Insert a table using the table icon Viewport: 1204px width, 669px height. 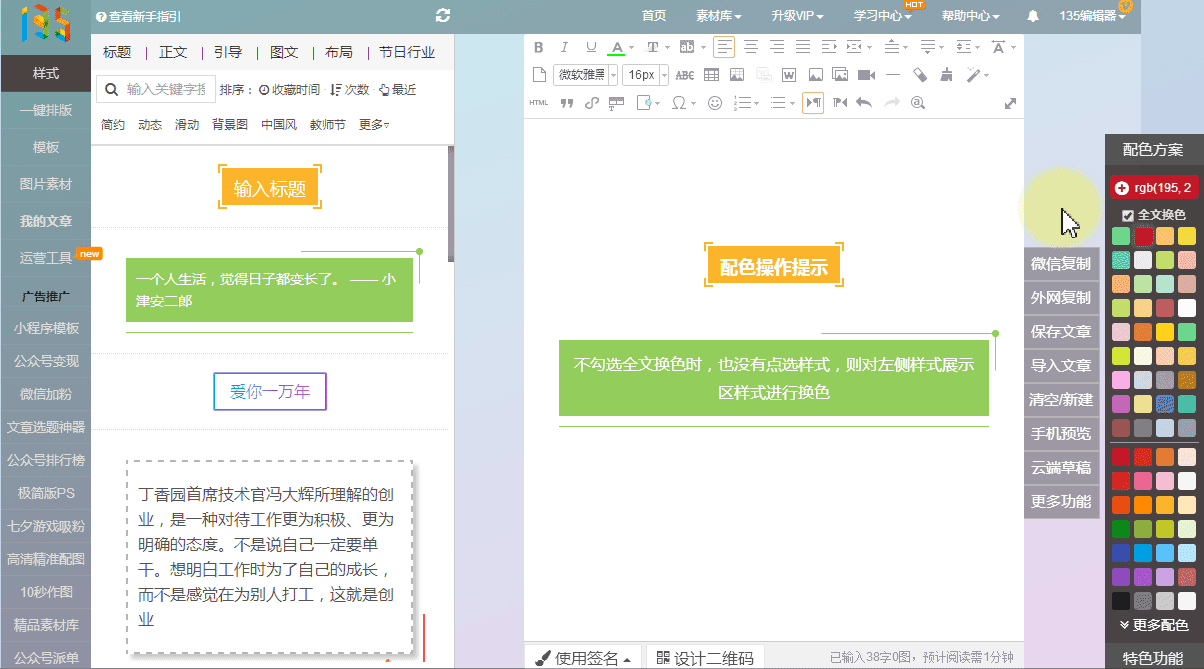[x=711, y=75]
